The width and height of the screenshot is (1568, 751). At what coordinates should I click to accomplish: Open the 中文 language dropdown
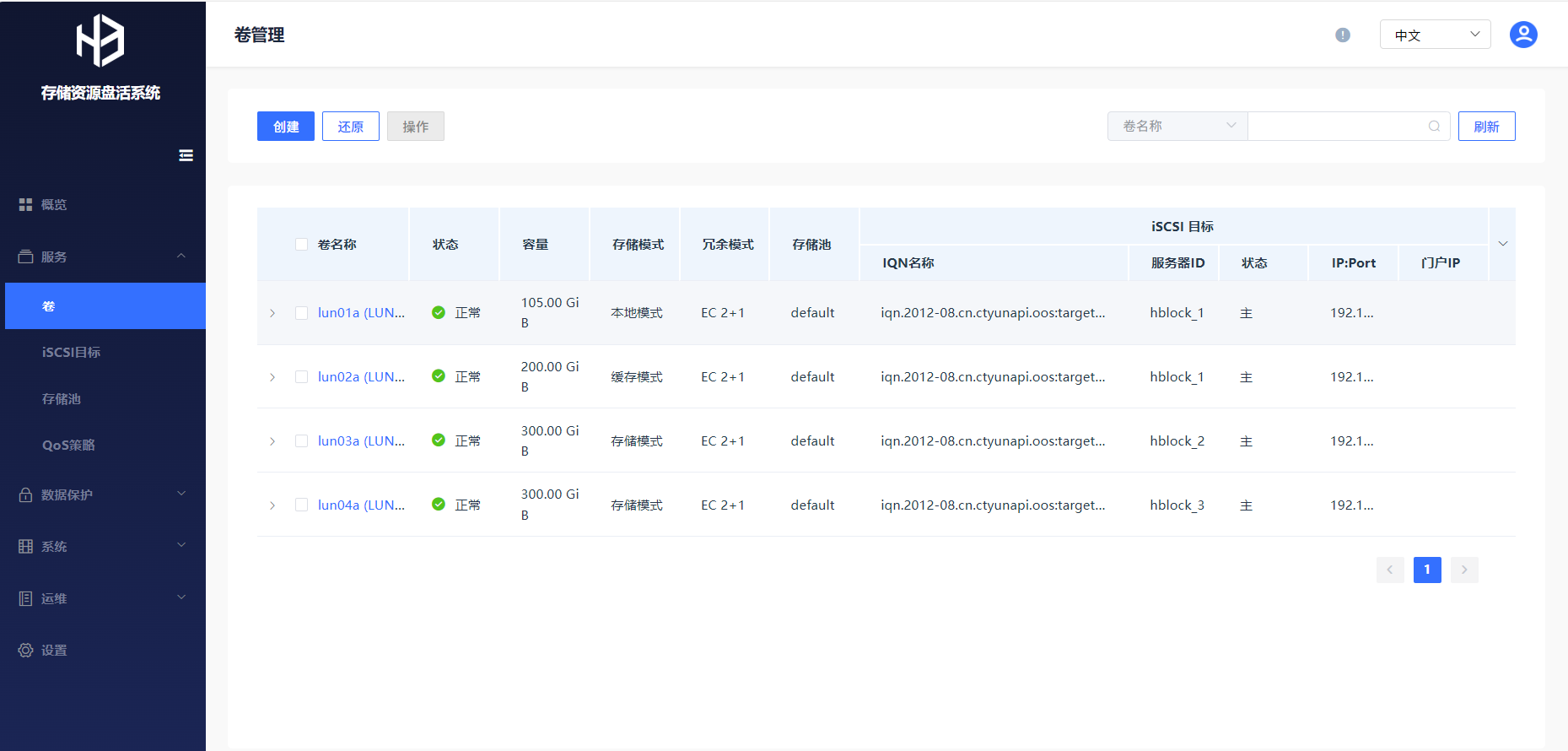tap(1435, 35)
